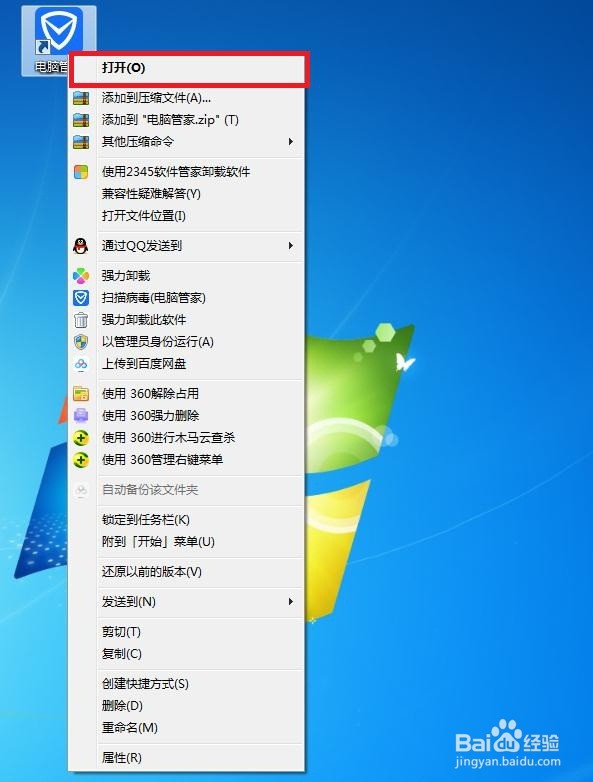Select the 强力卸载 entry
Screen dimensions: 593x782
point(187,276)
